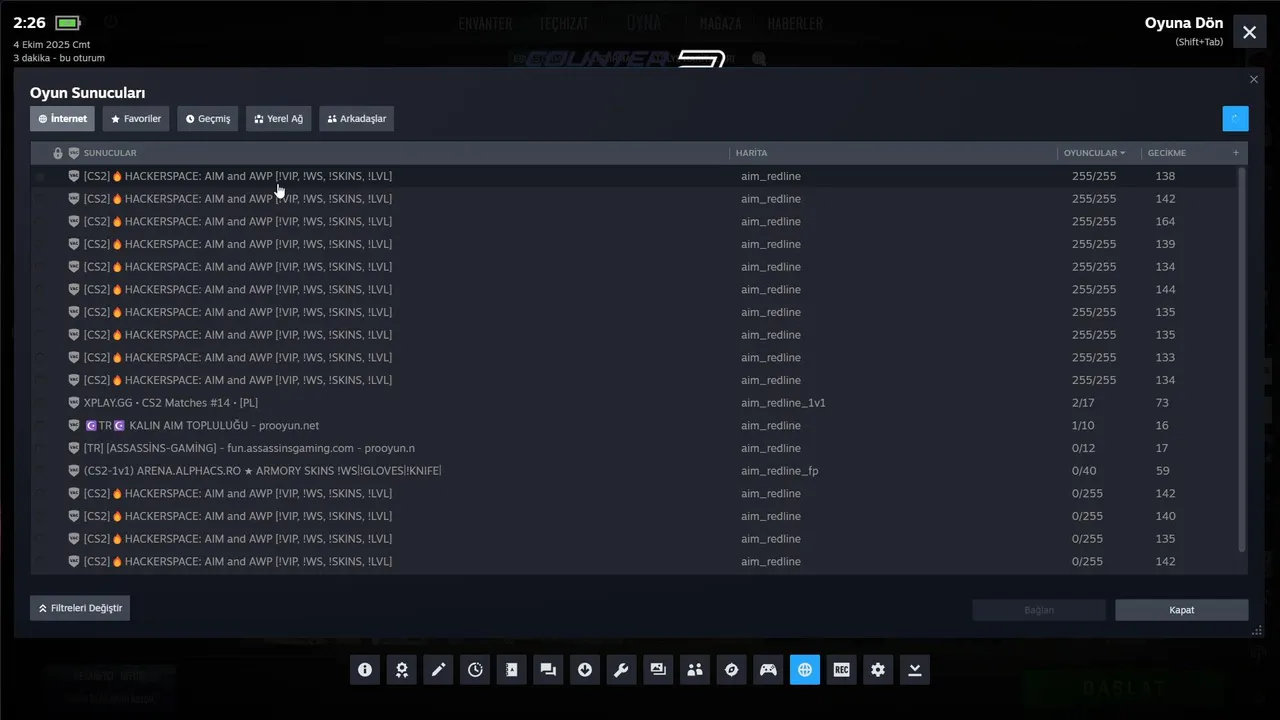Select the ASSASSINS-GAMING server row
The width and height of the screenshot is (1280, 720).
(633, 448)
